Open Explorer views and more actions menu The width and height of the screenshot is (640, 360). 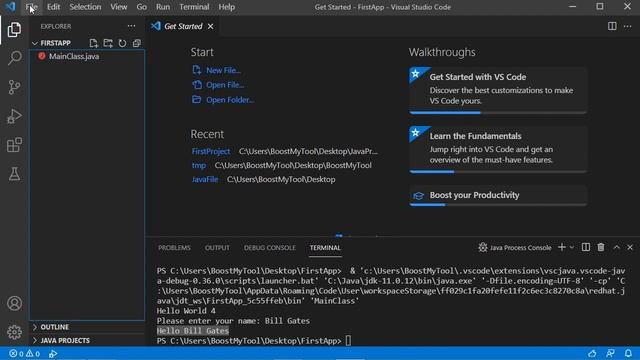pos(131,26)
